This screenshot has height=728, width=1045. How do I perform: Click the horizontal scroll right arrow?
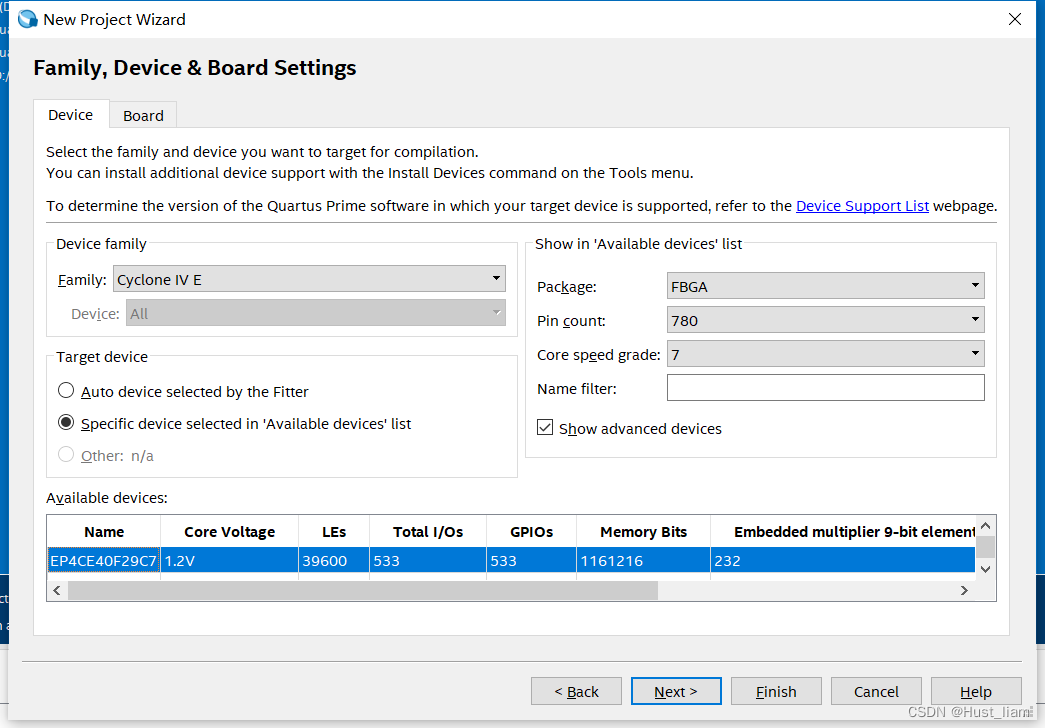point(964,591)
